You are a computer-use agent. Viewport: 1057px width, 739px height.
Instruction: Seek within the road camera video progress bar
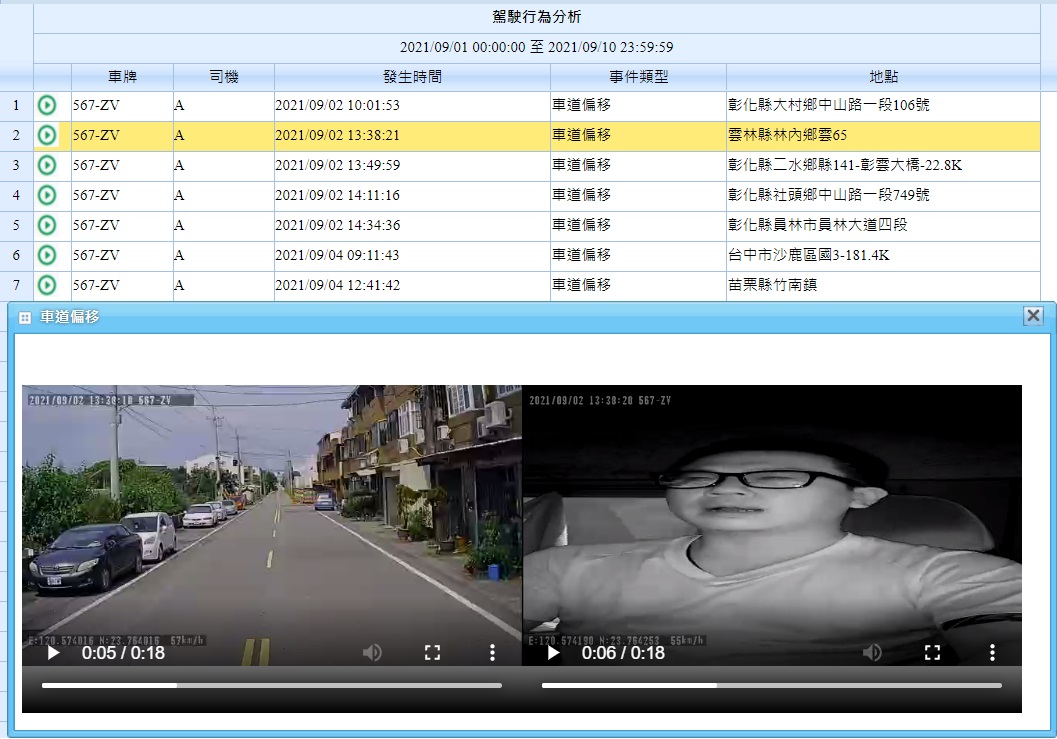click(x=272, y=685)
